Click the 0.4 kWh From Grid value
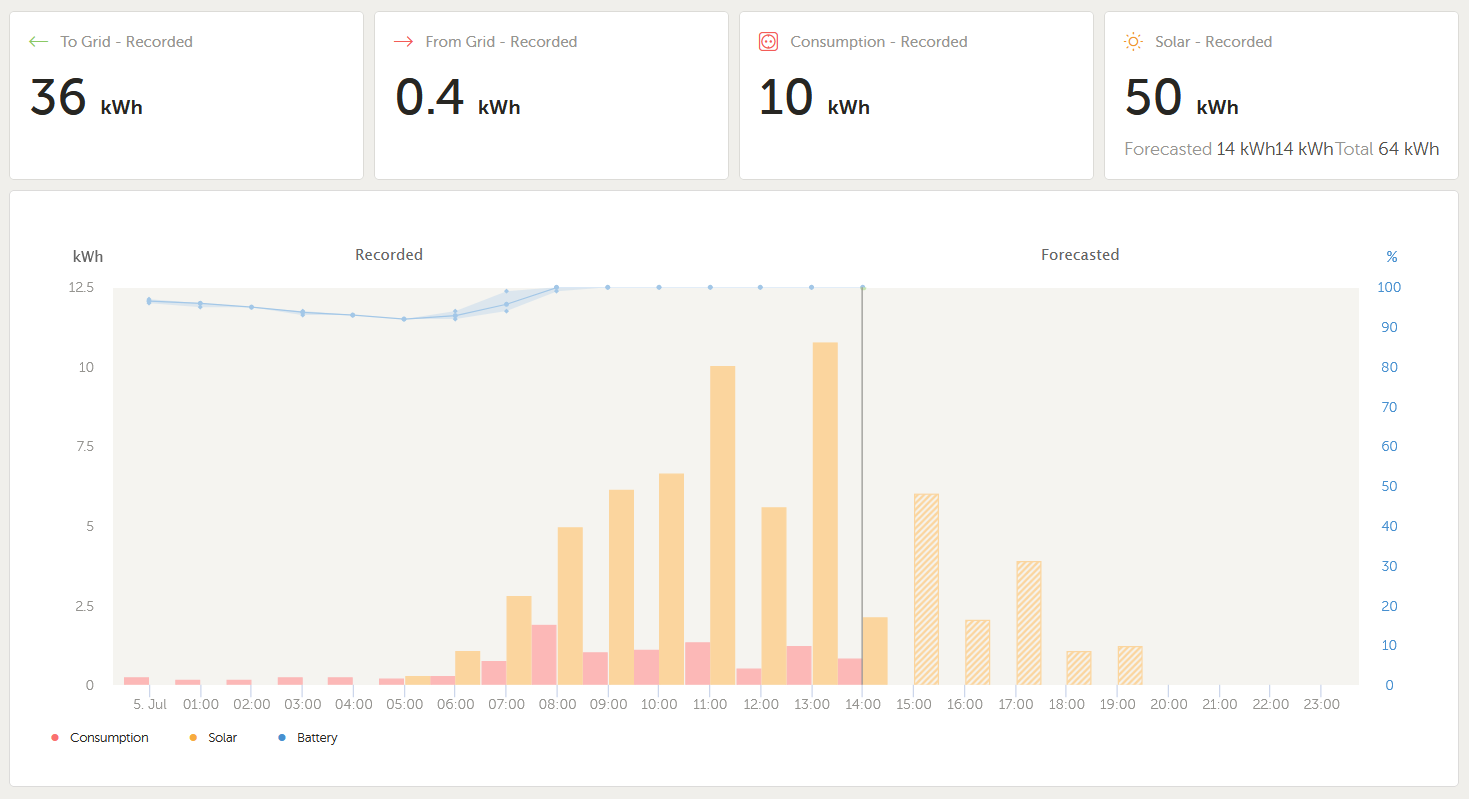This screenshot has width=1469, height=799. coord(457,98)
